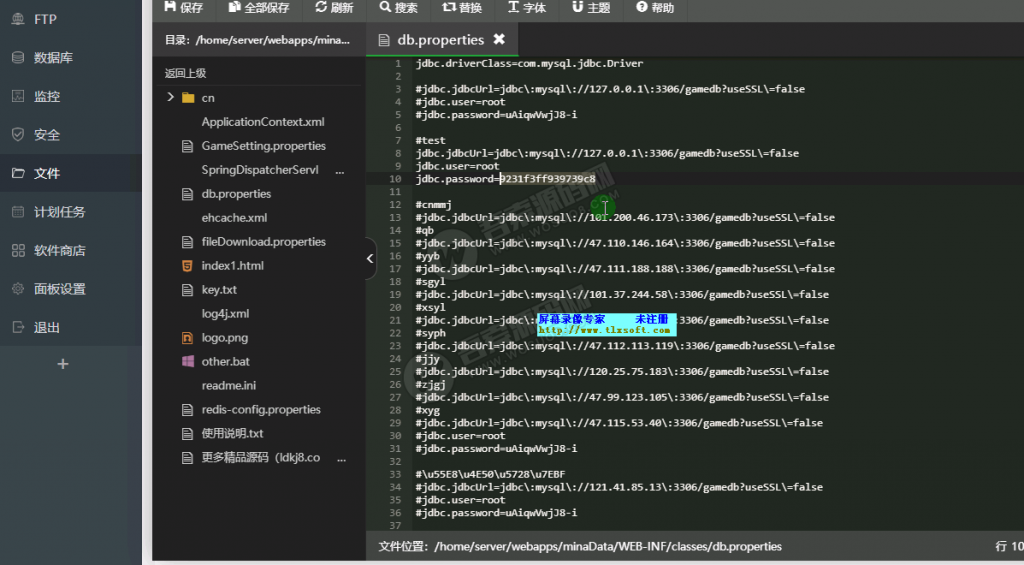This screenshot has width=1024, height=565.
Task: Open the Font settings in the toolbar
Action: tap(527, 8)
